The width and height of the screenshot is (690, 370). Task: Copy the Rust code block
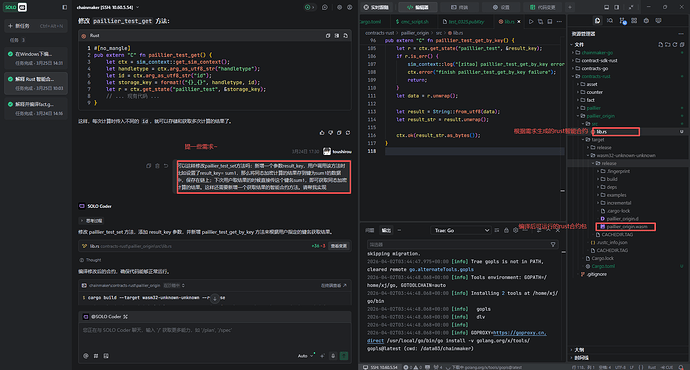(328, 36)
